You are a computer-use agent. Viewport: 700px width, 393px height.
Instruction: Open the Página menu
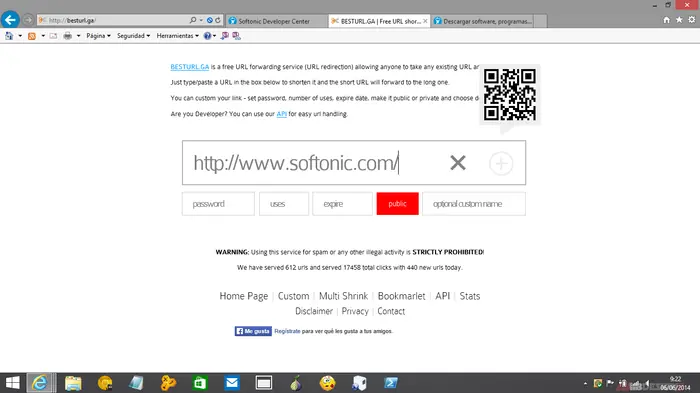(98, 36)
